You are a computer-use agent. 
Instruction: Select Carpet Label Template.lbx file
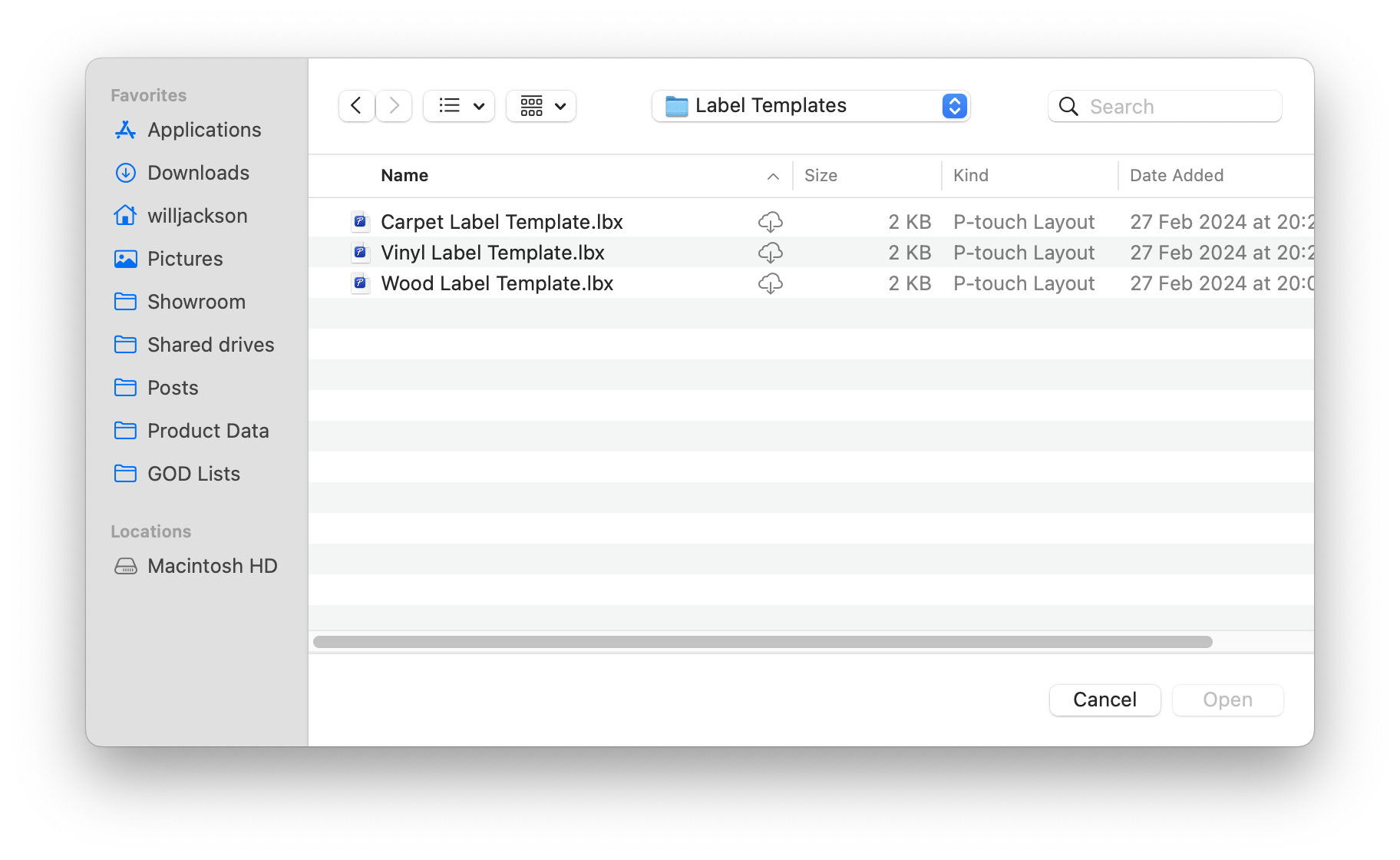point(501,222)
